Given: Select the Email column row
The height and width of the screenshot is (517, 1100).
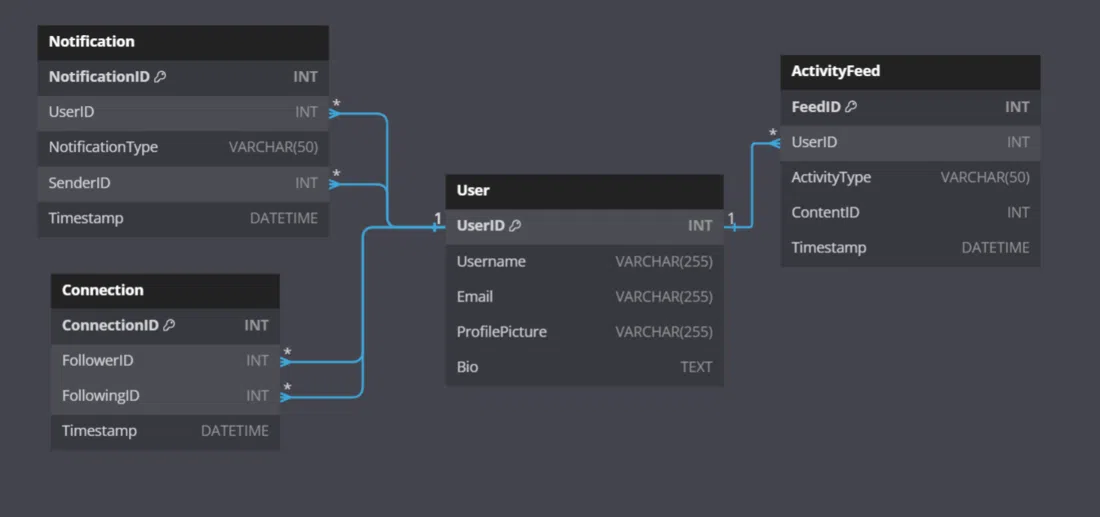Looking at the screenshot, I should click(584, 297).
